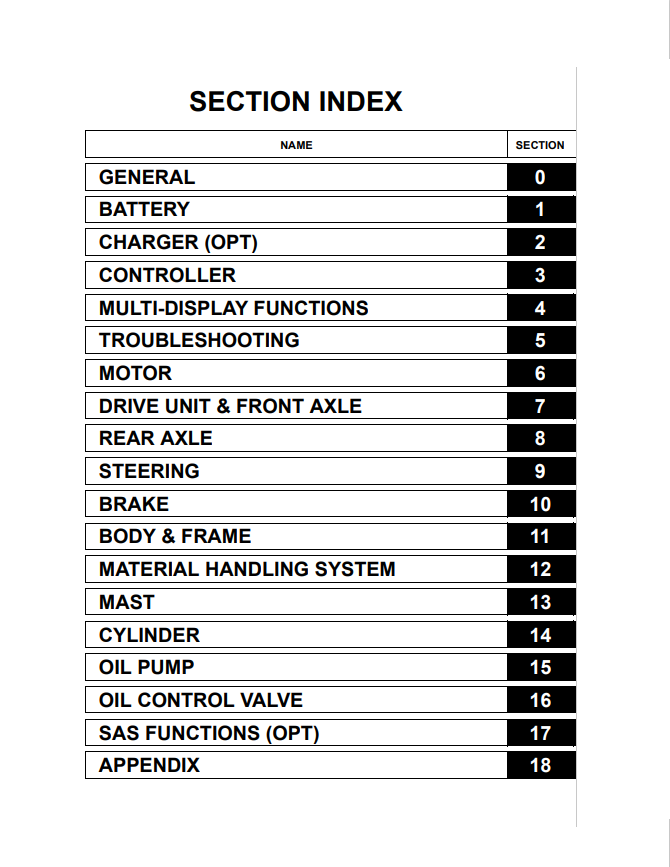Open the CONTROLLER section
The image size is (670, 867).
coord(167,276)
